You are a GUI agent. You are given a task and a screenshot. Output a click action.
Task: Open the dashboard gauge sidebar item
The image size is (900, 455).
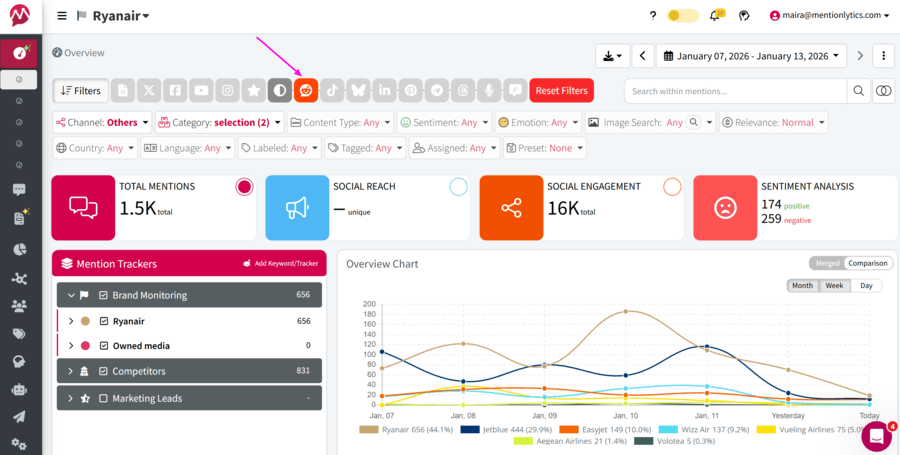(21, 53)
